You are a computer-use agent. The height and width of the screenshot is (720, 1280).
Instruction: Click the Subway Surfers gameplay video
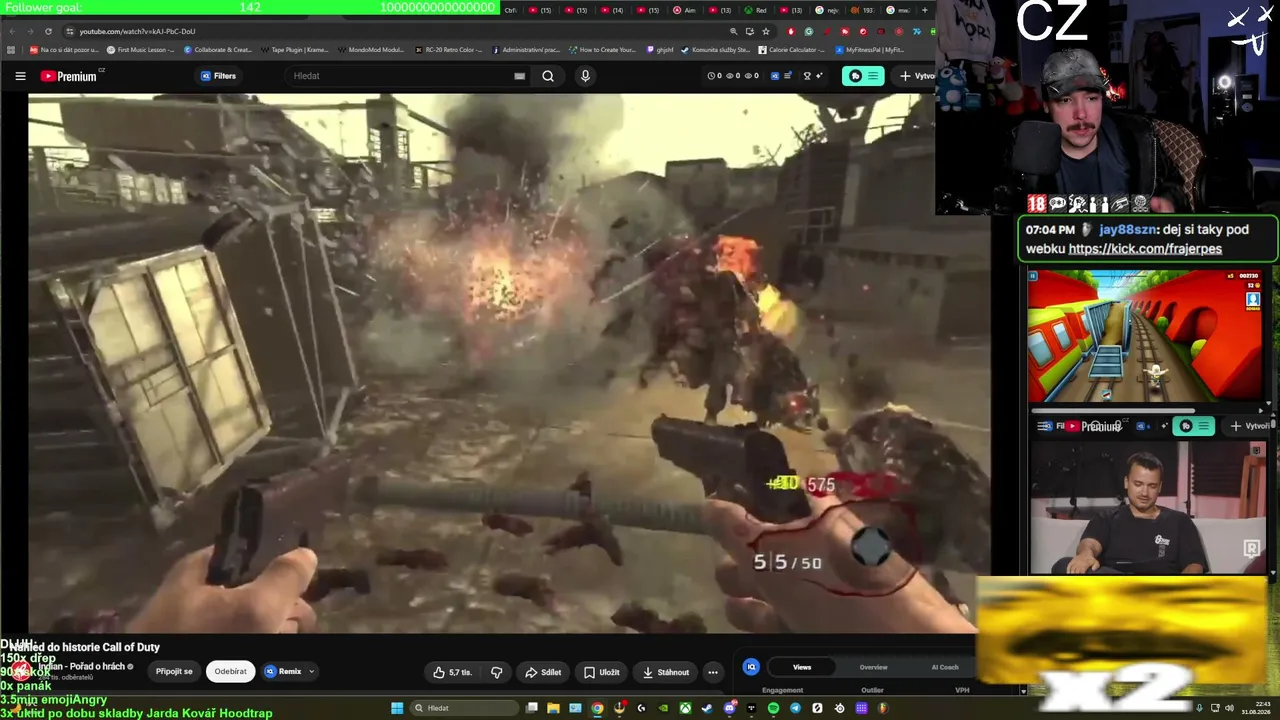pyautogui.click(x=1145, y=336)
